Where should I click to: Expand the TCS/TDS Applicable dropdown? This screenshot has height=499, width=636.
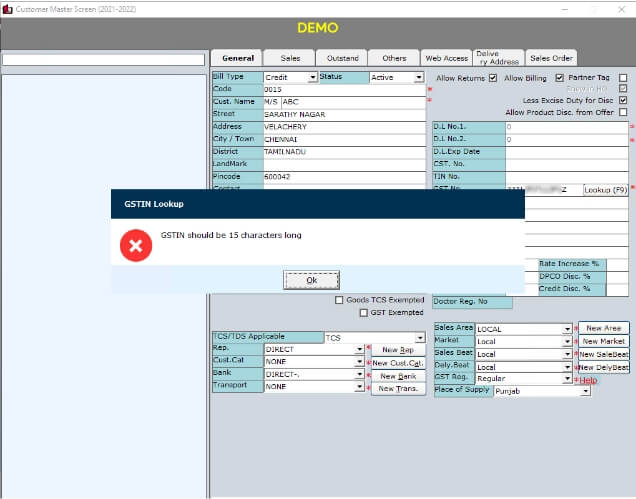(420, 337)
